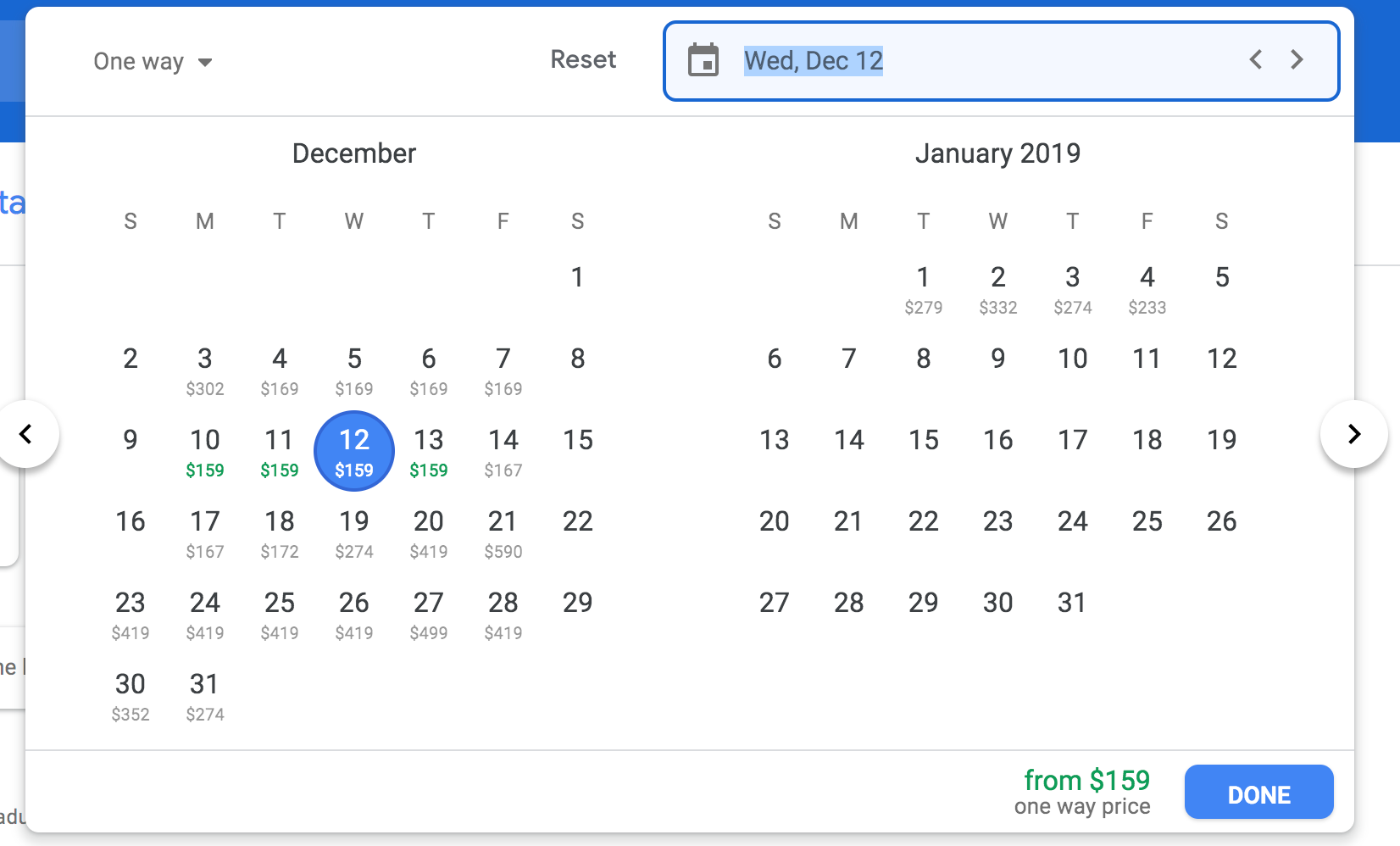Pick December 10 with $159 fare
This screenshot has width=1400, height=846.
point(205,451)
